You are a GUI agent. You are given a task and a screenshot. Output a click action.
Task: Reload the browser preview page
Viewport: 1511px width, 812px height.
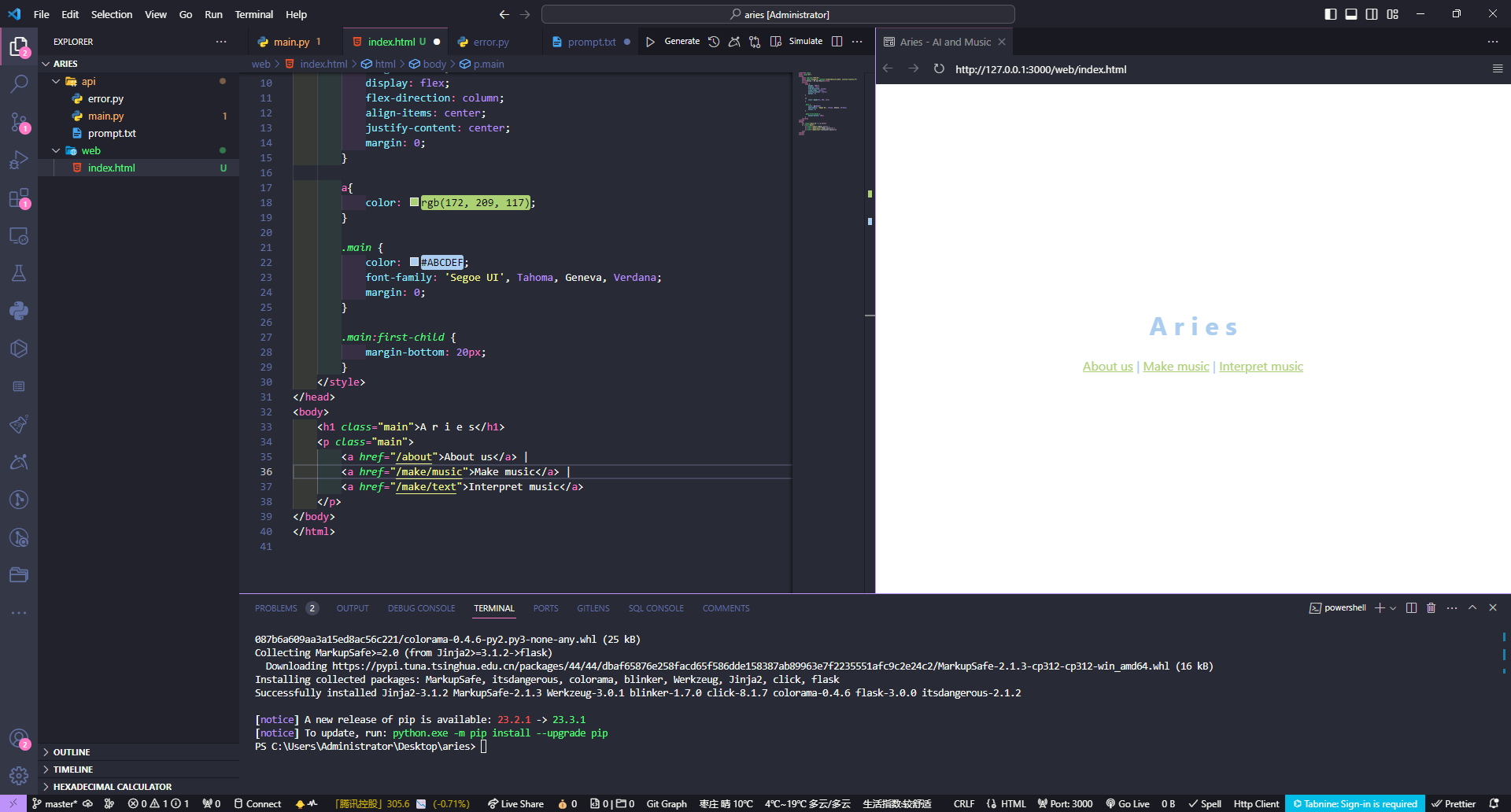[939, 69]
